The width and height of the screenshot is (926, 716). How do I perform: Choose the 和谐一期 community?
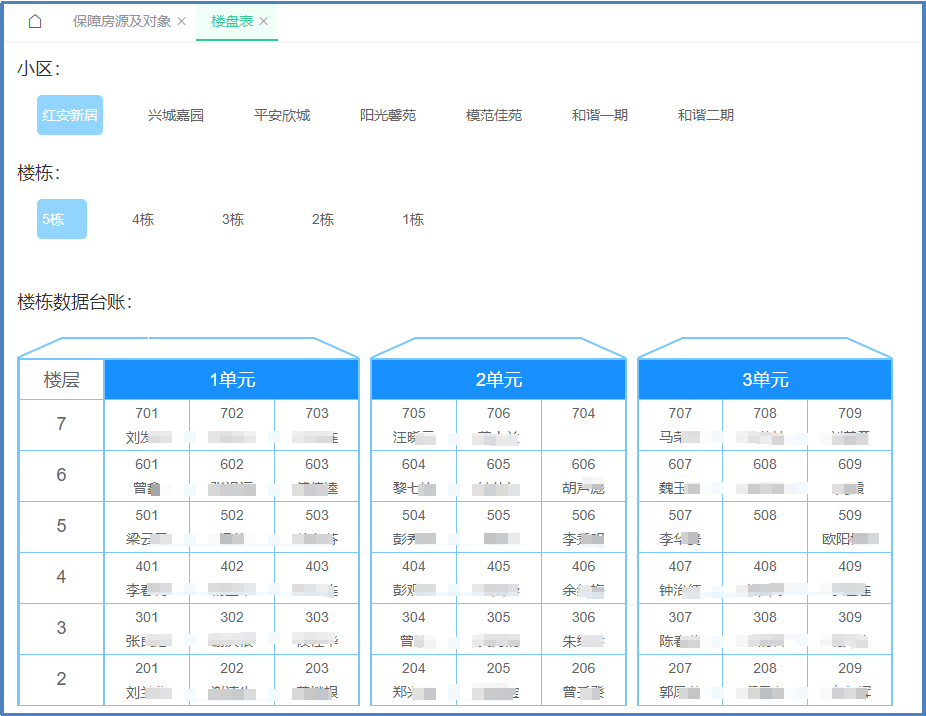600,115
